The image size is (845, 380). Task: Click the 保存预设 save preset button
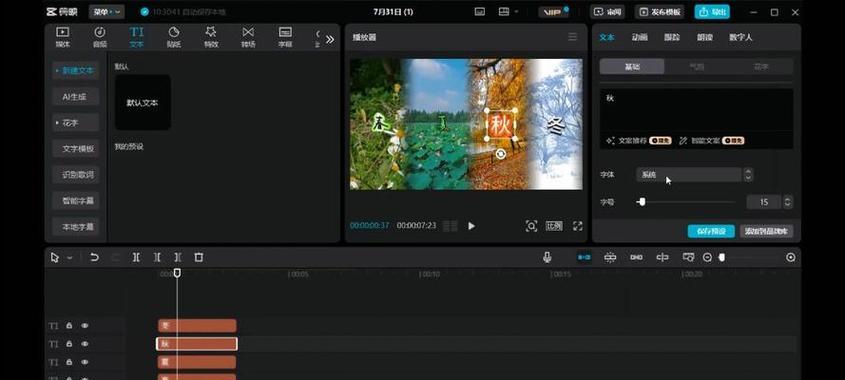coord(711,231)
